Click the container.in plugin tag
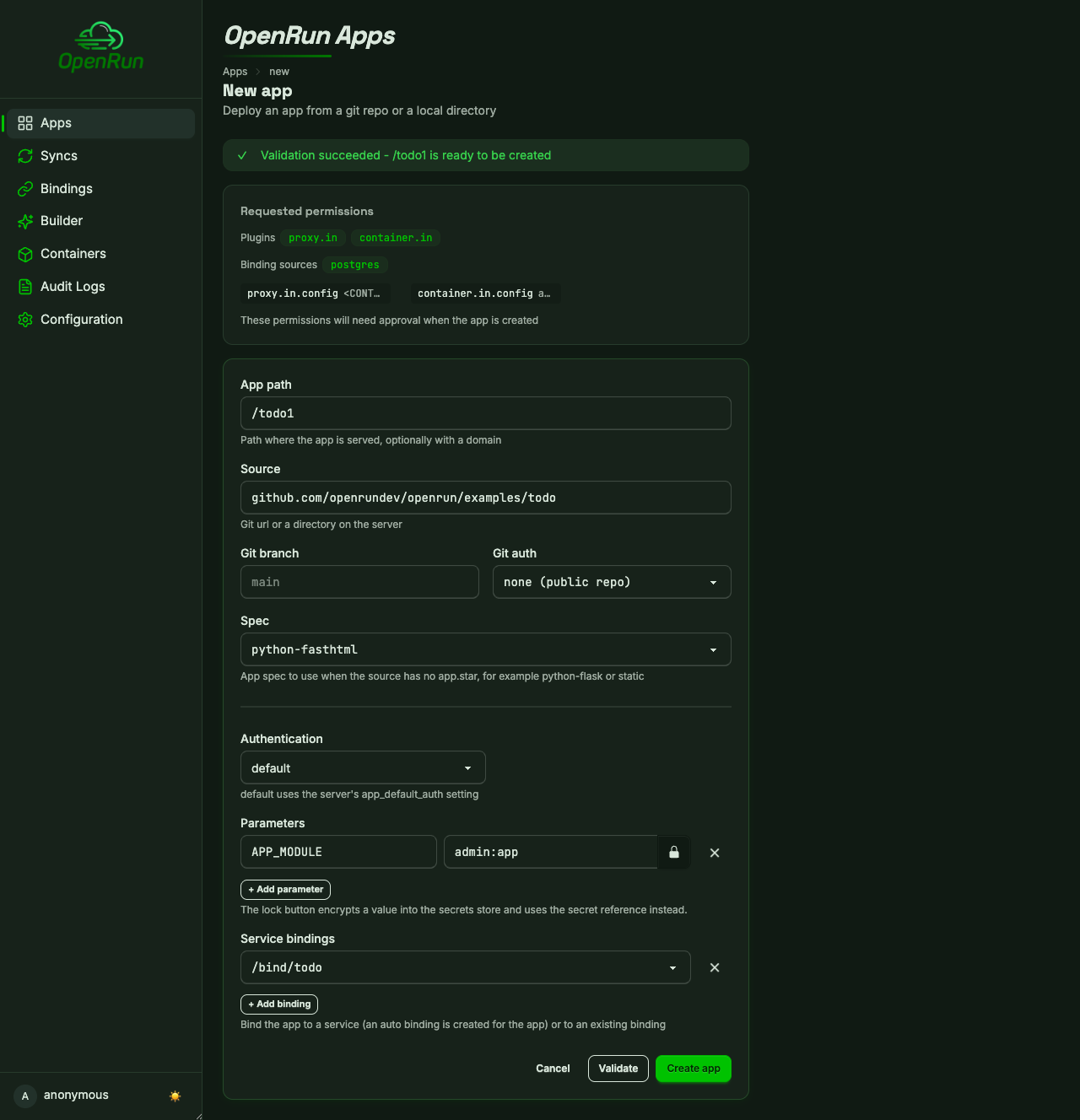The width and height of the screenshot is (1080, 1120). tap(396, 238)
